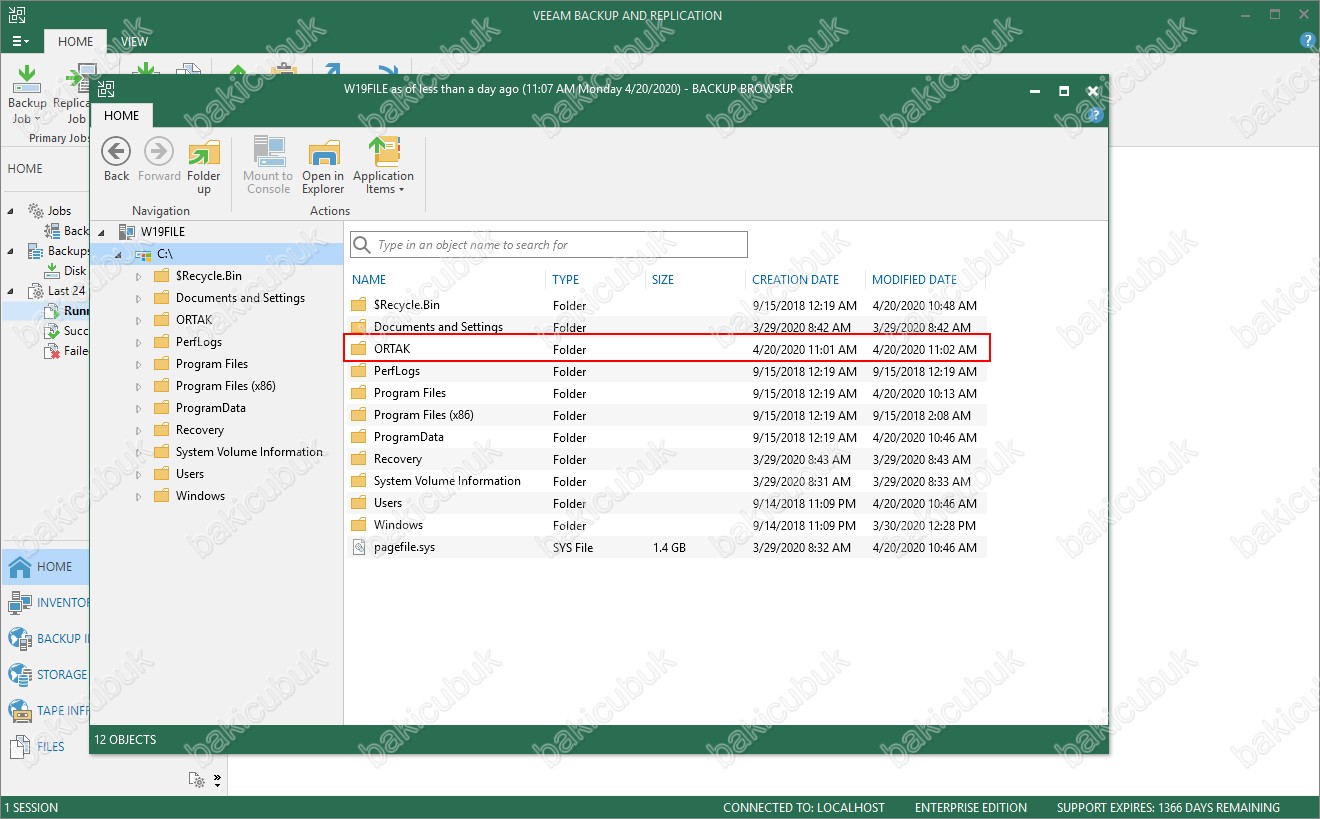Viewport: 1320px width, 819px height.
Task: Collapse the Jobs node in main window
Action: pos(11,211)
